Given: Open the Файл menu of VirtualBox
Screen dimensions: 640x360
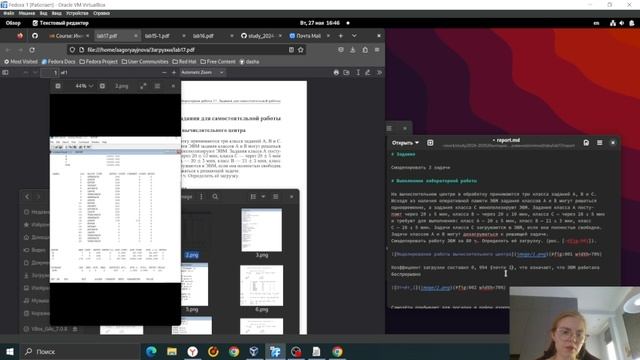Looking at the screenshot, I should coord(9,13).
